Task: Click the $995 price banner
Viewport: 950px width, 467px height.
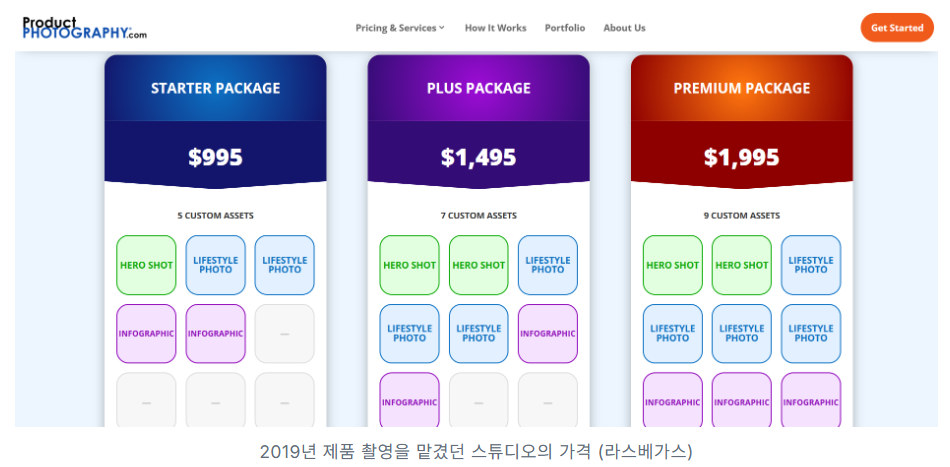Action: click(216, 154)
